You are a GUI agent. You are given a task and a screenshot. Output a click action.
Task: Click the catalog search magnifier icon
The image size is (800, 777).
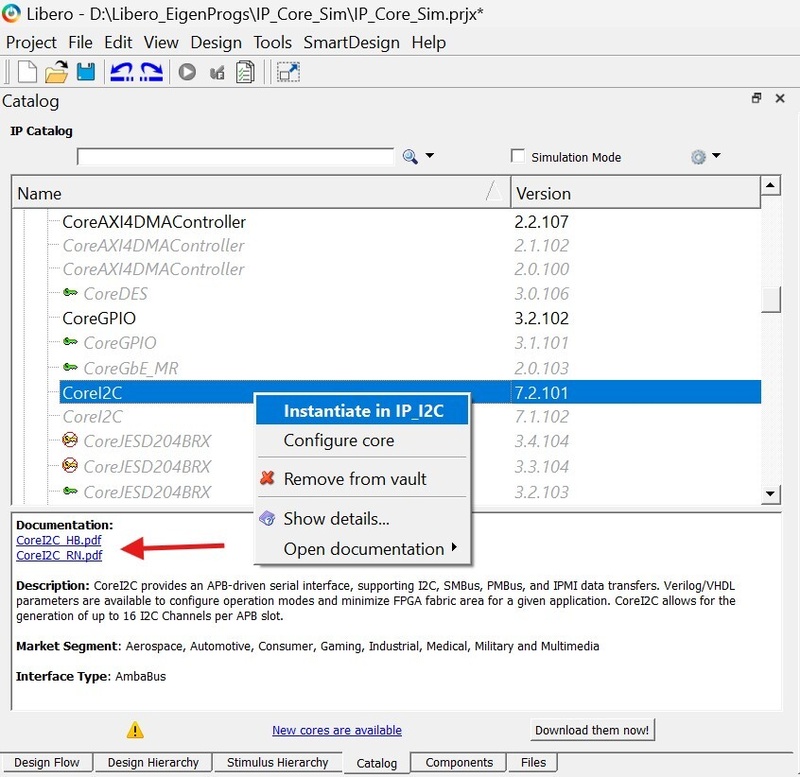tap(410, 156)
